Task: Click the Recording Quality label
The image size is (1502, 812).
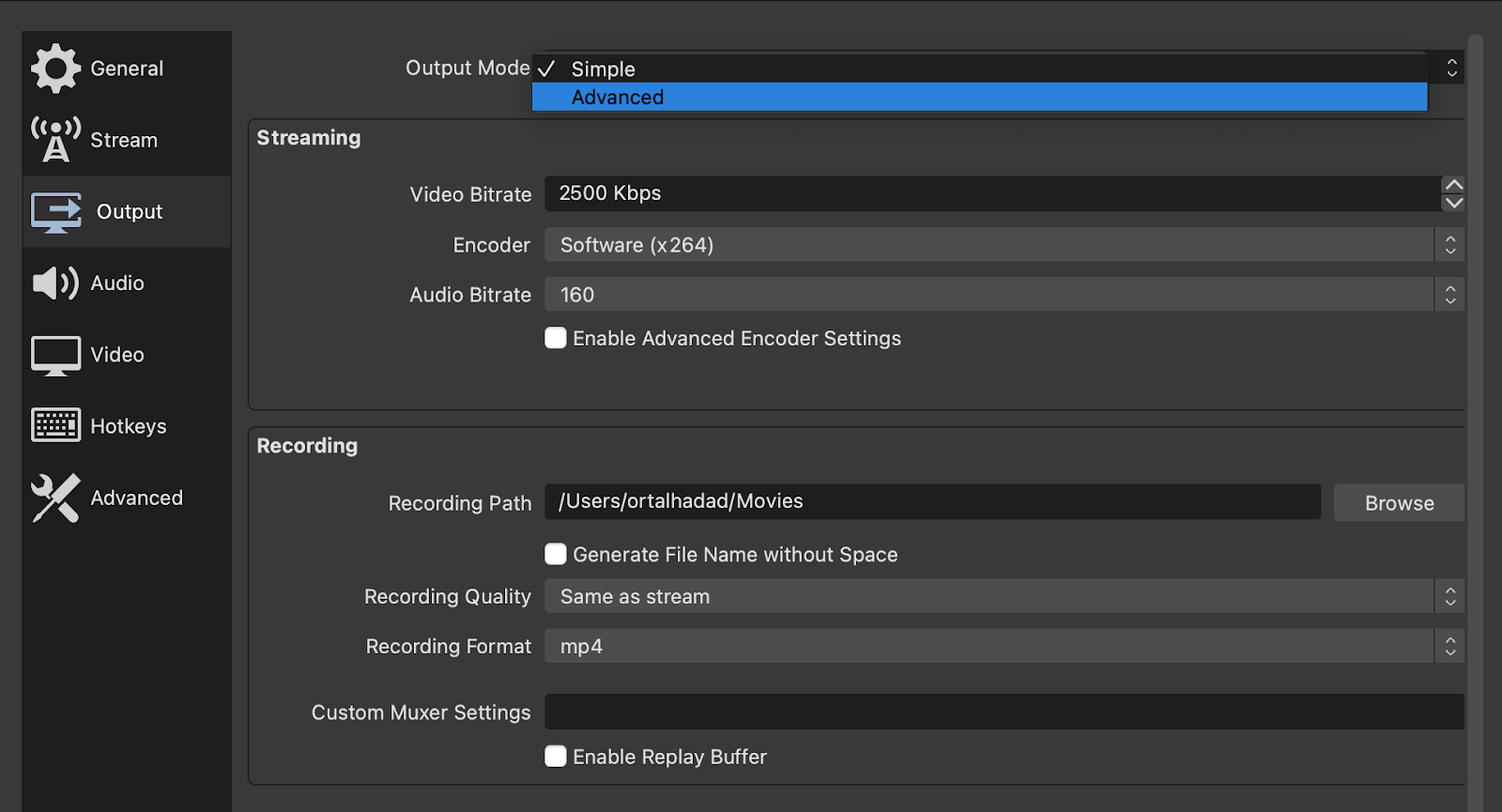Action: (x=448, y=596)
